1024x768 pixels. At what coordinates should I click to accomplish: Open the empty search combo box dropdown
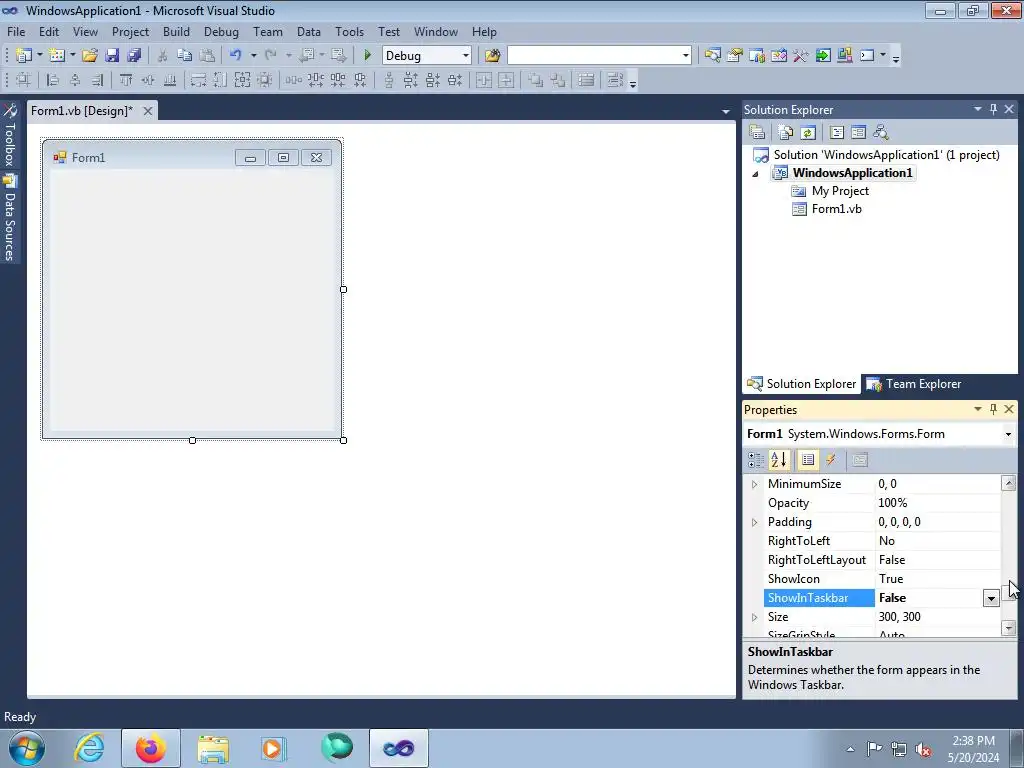(685, 56)
